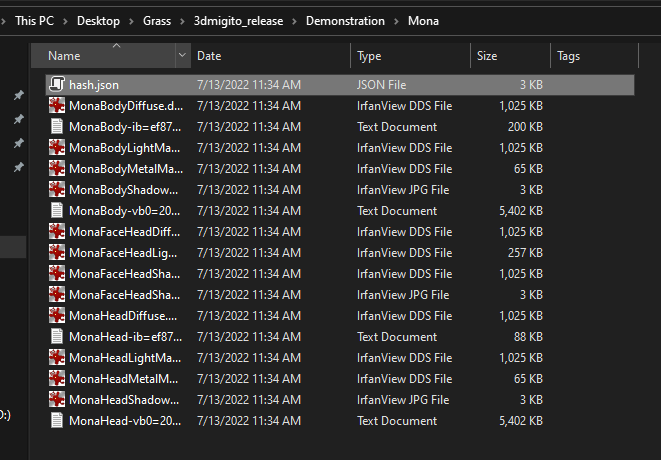
Task: Click the IrfanView icon beside MonaFaceHeadDiff...
Action: pyautogui.click(x=57, y=231)
